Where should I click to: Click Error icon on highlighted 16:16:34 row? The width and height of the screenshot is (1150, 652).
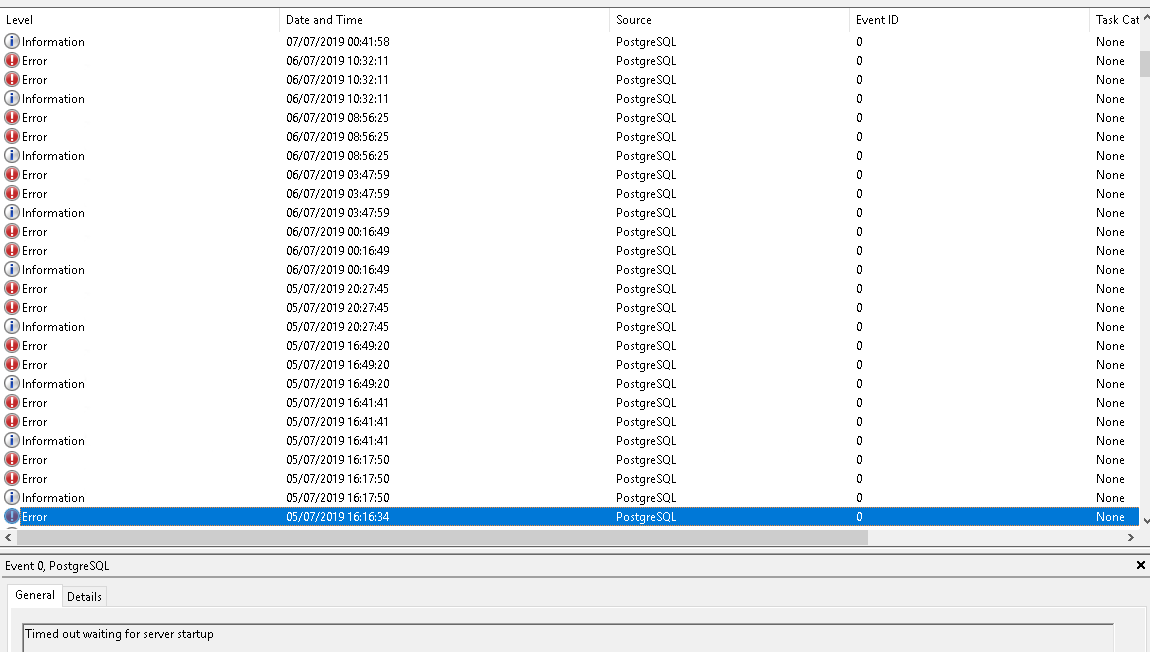12,517
